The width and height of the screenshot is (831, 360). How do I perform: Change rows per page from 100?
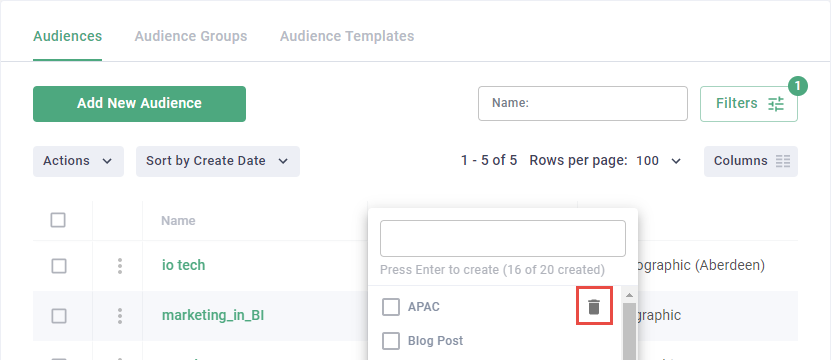click(658, 161)
